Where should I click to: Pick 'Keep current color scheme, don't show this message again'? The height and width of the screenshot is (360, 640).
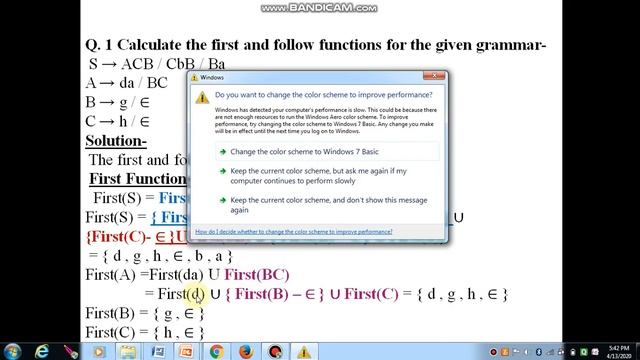point(327,205)
